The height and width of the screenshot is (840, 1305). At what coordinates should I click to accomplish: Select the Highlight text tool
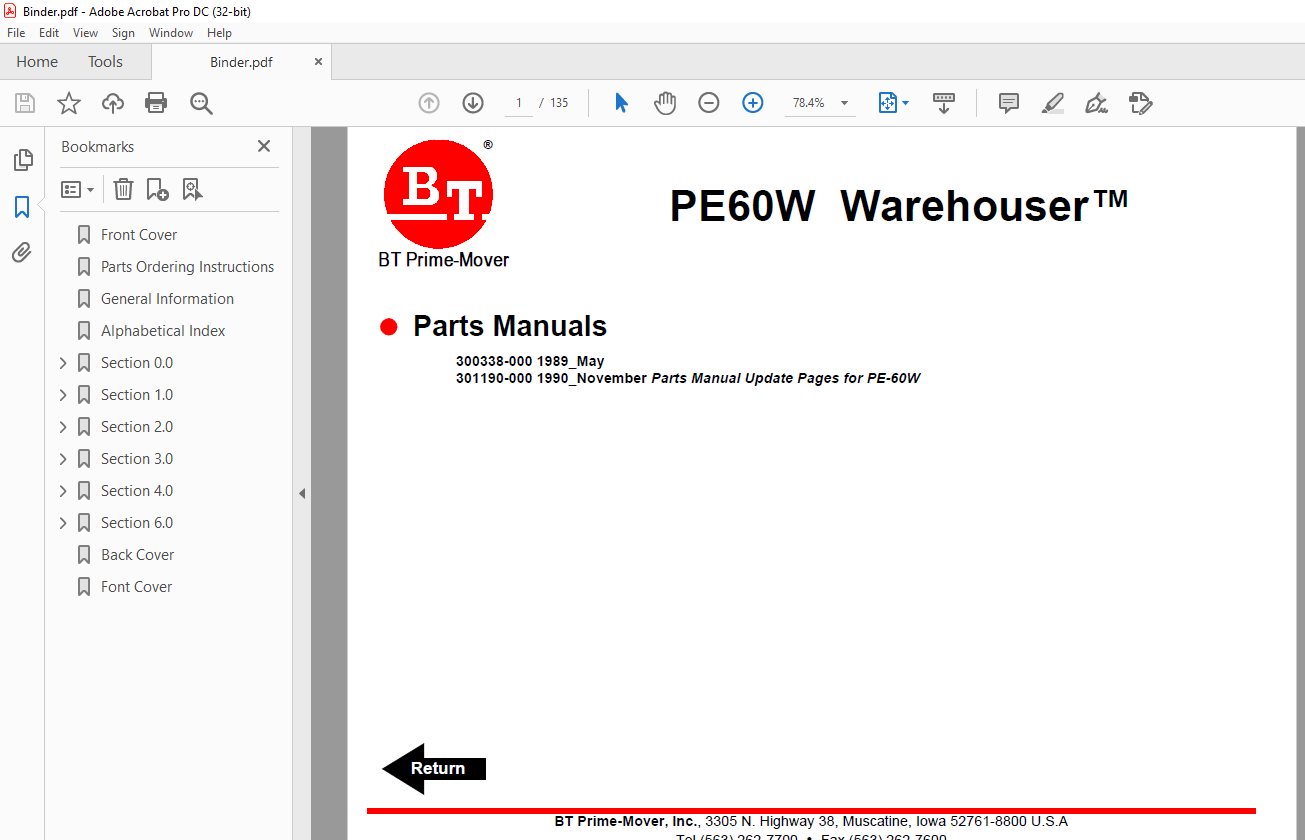point(1052,103)
